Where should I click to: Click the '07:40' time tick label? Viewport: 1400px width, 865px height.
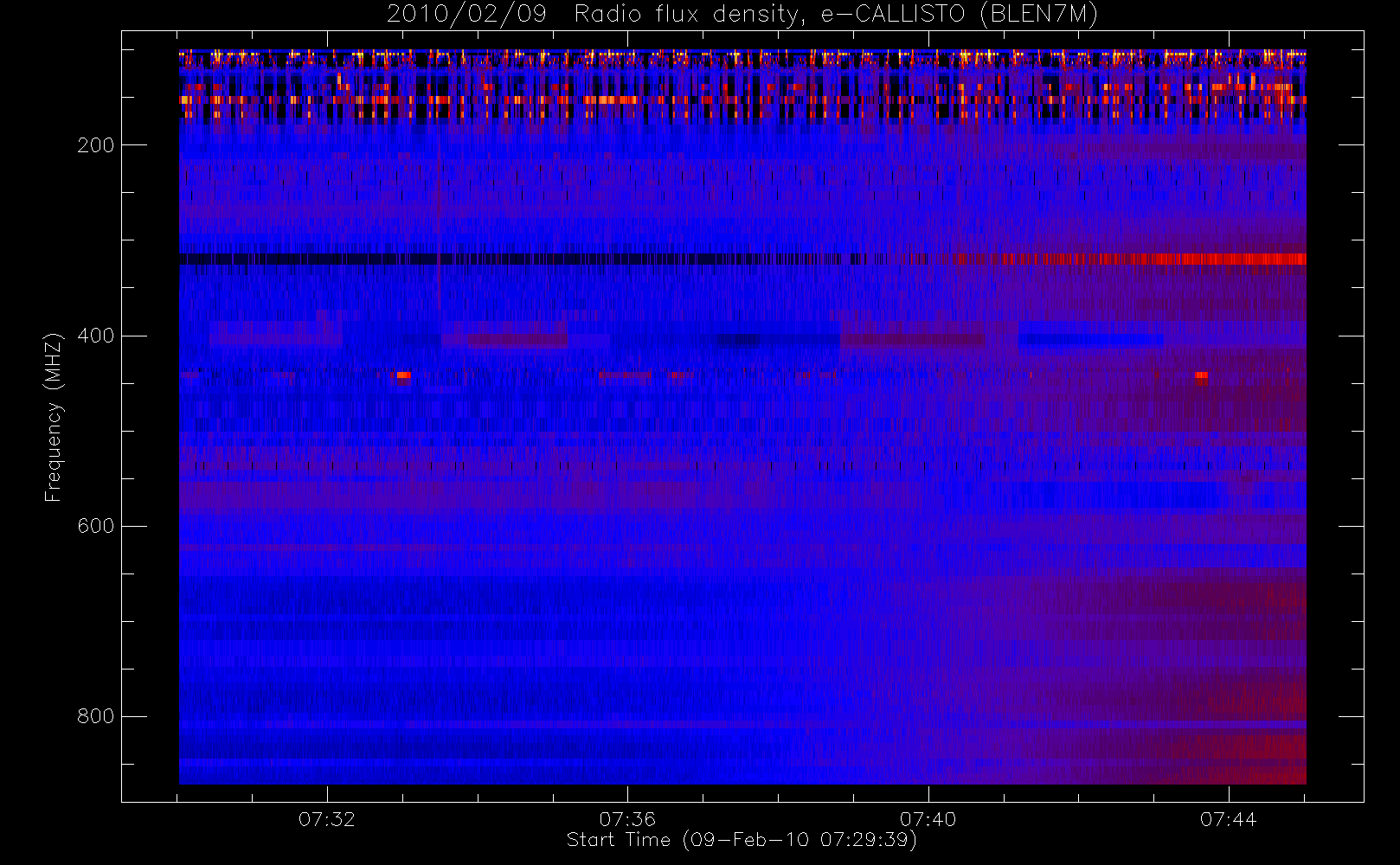928,819
